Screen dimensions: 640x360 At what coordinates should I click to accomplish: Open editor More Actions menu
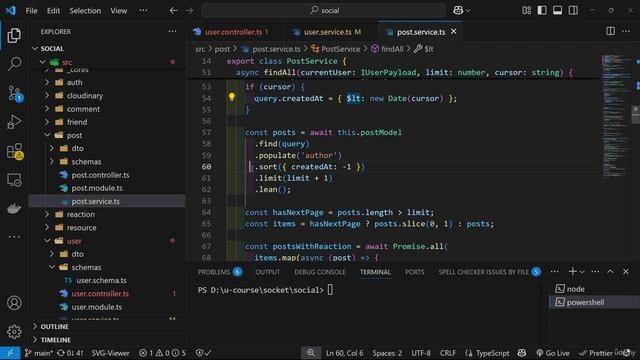click(x=626, y=31)
